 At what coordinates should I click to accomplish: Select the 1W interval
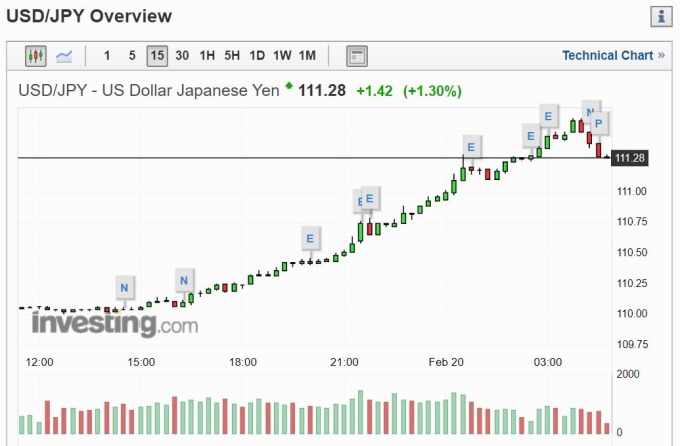pyautogui.click(x=282, y=56)
